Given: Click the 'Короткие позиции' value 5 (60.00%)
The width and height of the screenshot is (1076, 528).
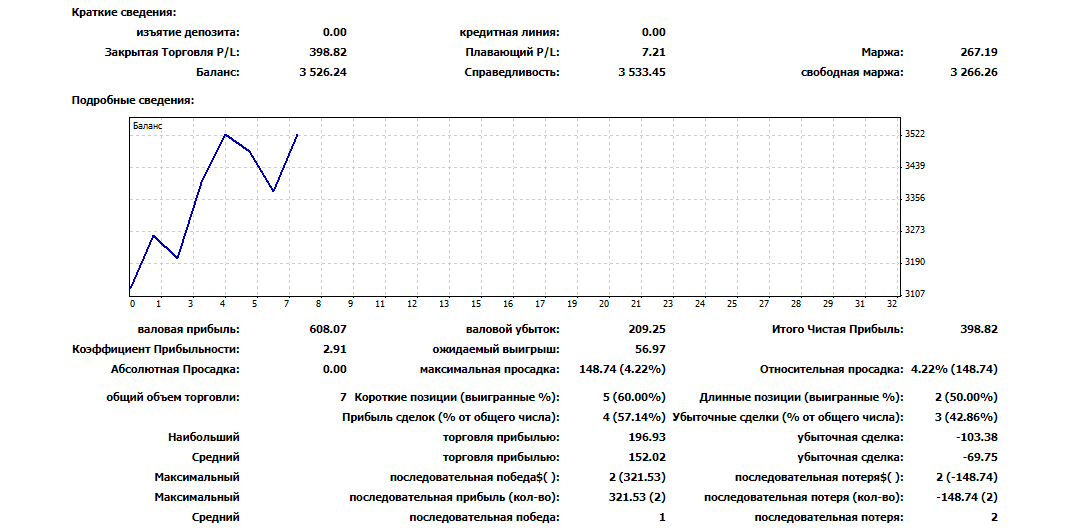Looking at the screenshot, I should 632,398.
